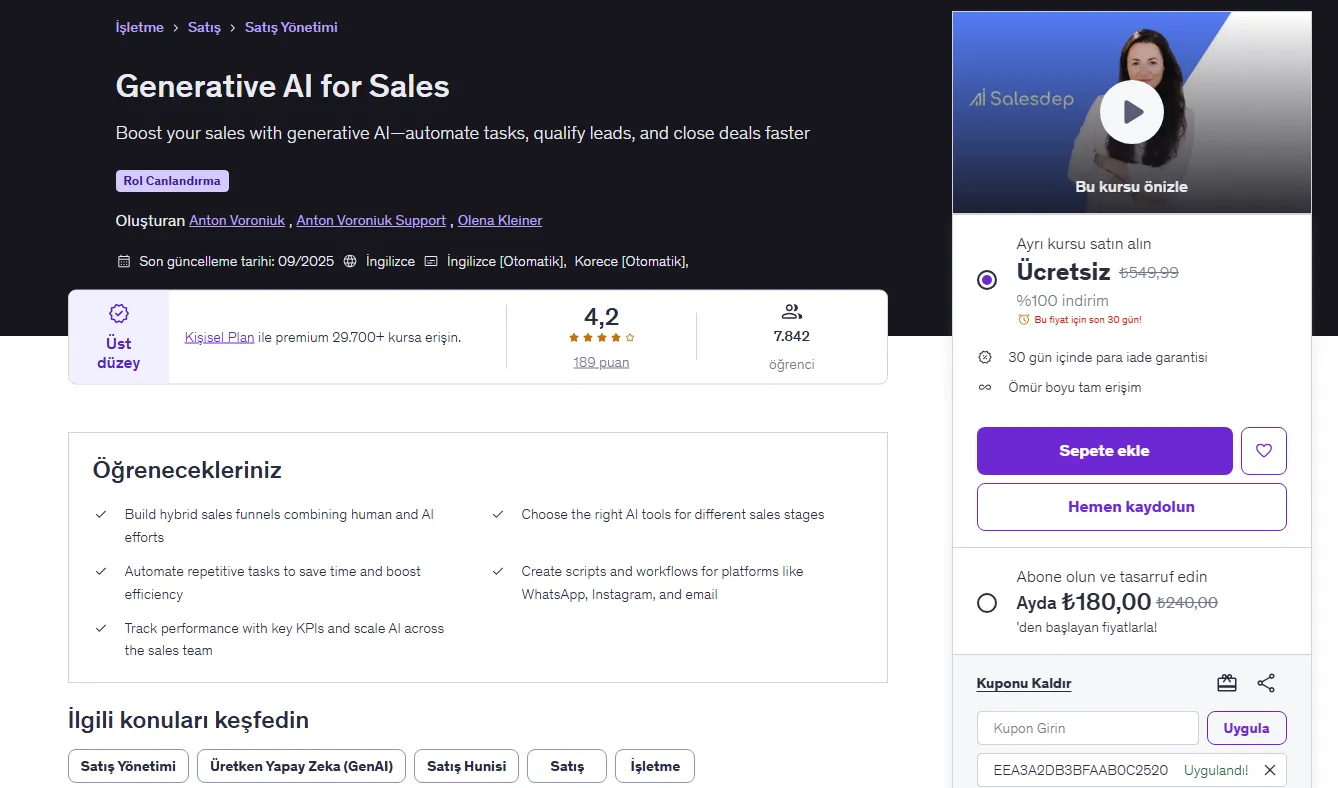This screenshot has height=788, width=1338.
Task: Click 'Choose the right AI tools' learning item
Action: pyautogui.click(x=673, y=515)
